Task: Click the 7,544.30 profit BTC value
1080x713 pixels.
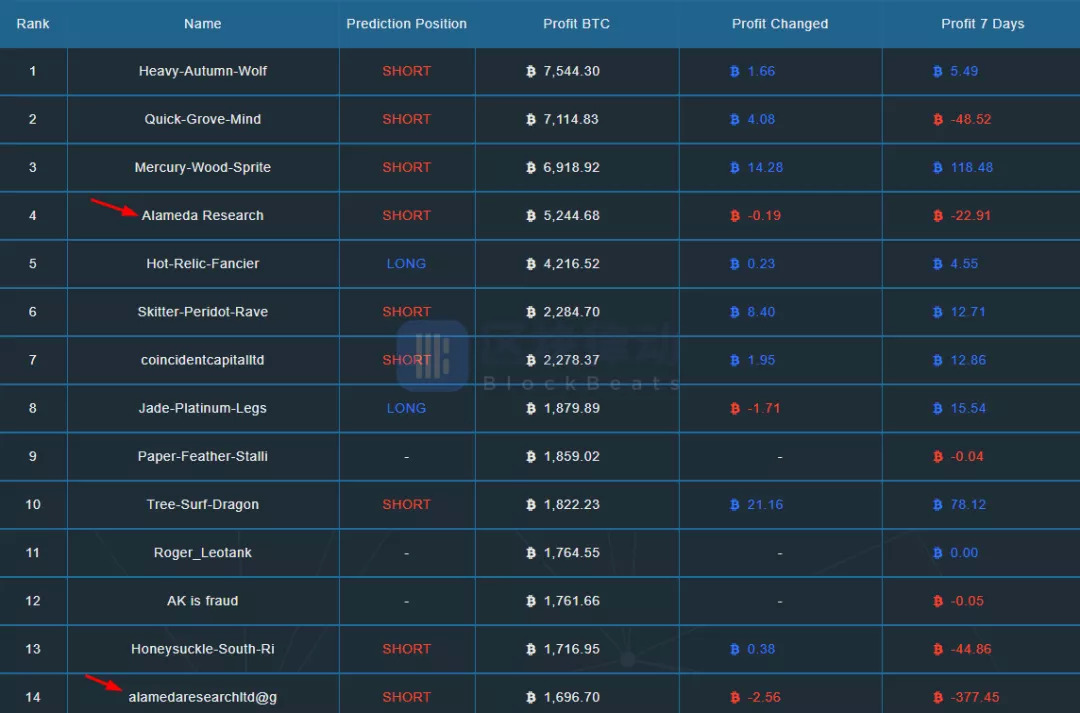Action: pos(571,71)
